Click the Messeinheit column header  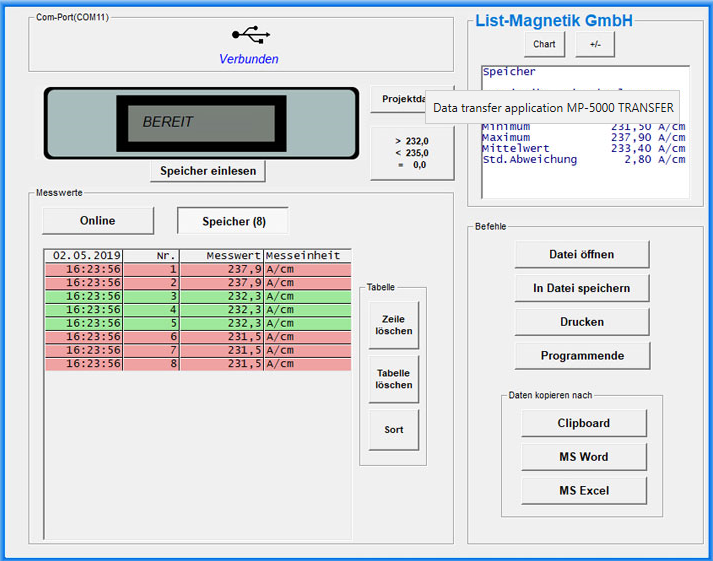coord(307,255)
